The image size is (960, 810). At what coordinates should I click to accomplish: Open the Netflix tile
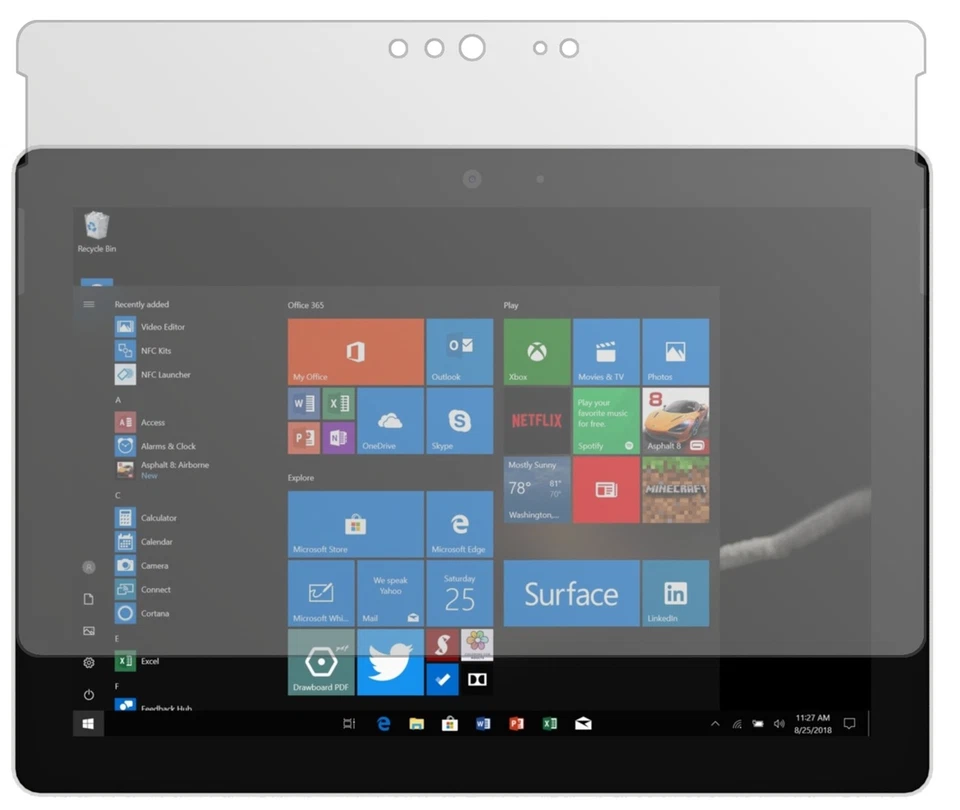click(x=536, y=420)
